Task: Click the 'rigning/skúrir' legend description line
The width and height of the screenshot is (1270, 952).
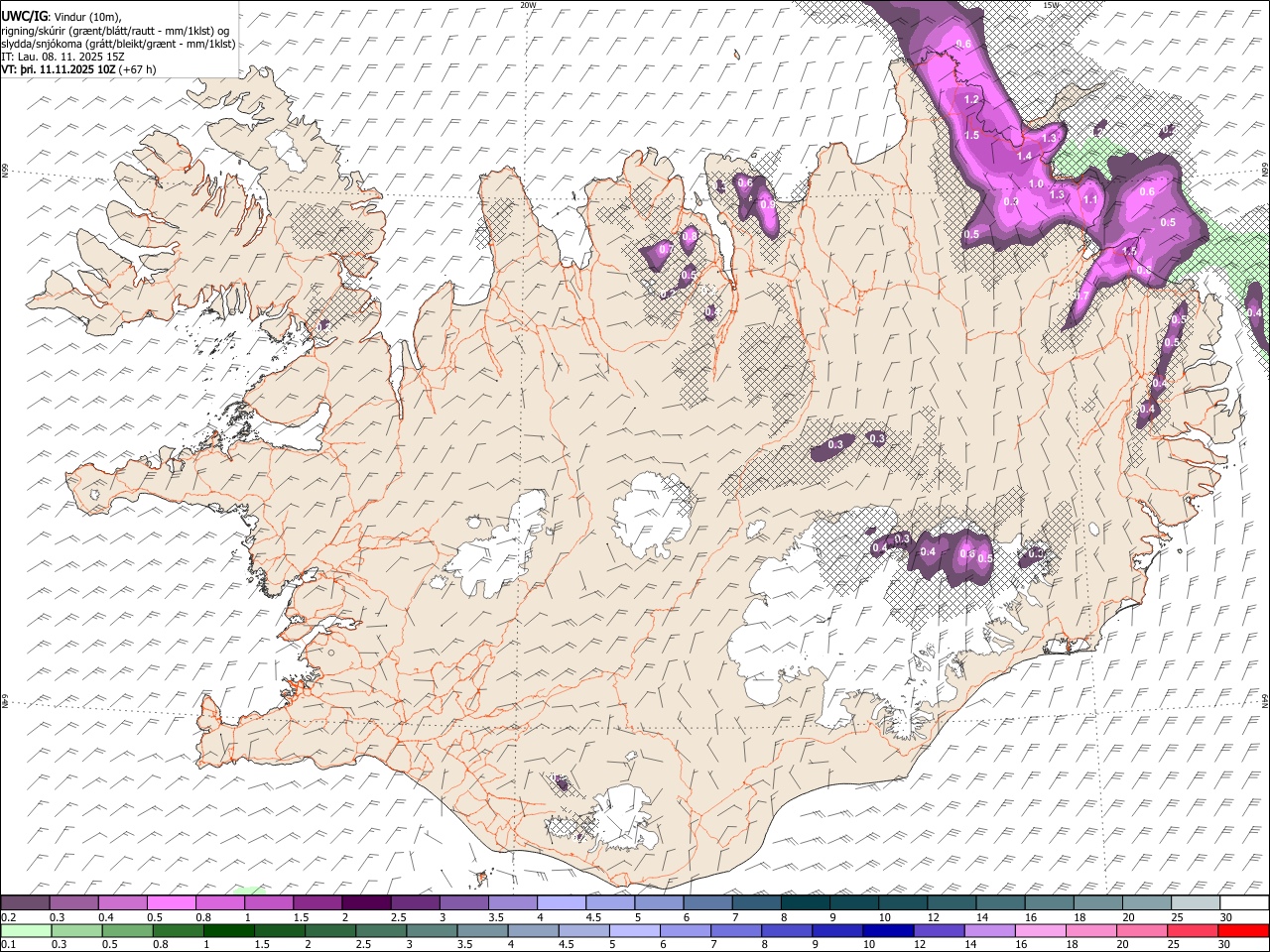Action: coord(115,31)
